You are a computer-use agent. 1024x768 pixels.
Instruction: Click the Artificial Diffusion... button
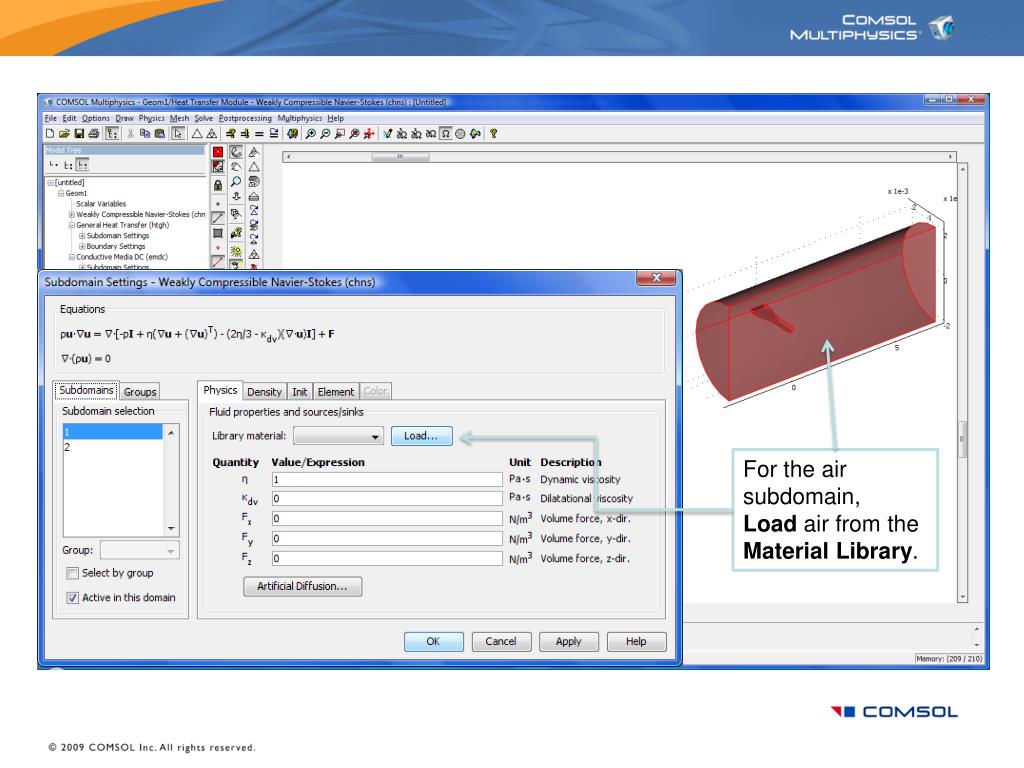[302, 586]
